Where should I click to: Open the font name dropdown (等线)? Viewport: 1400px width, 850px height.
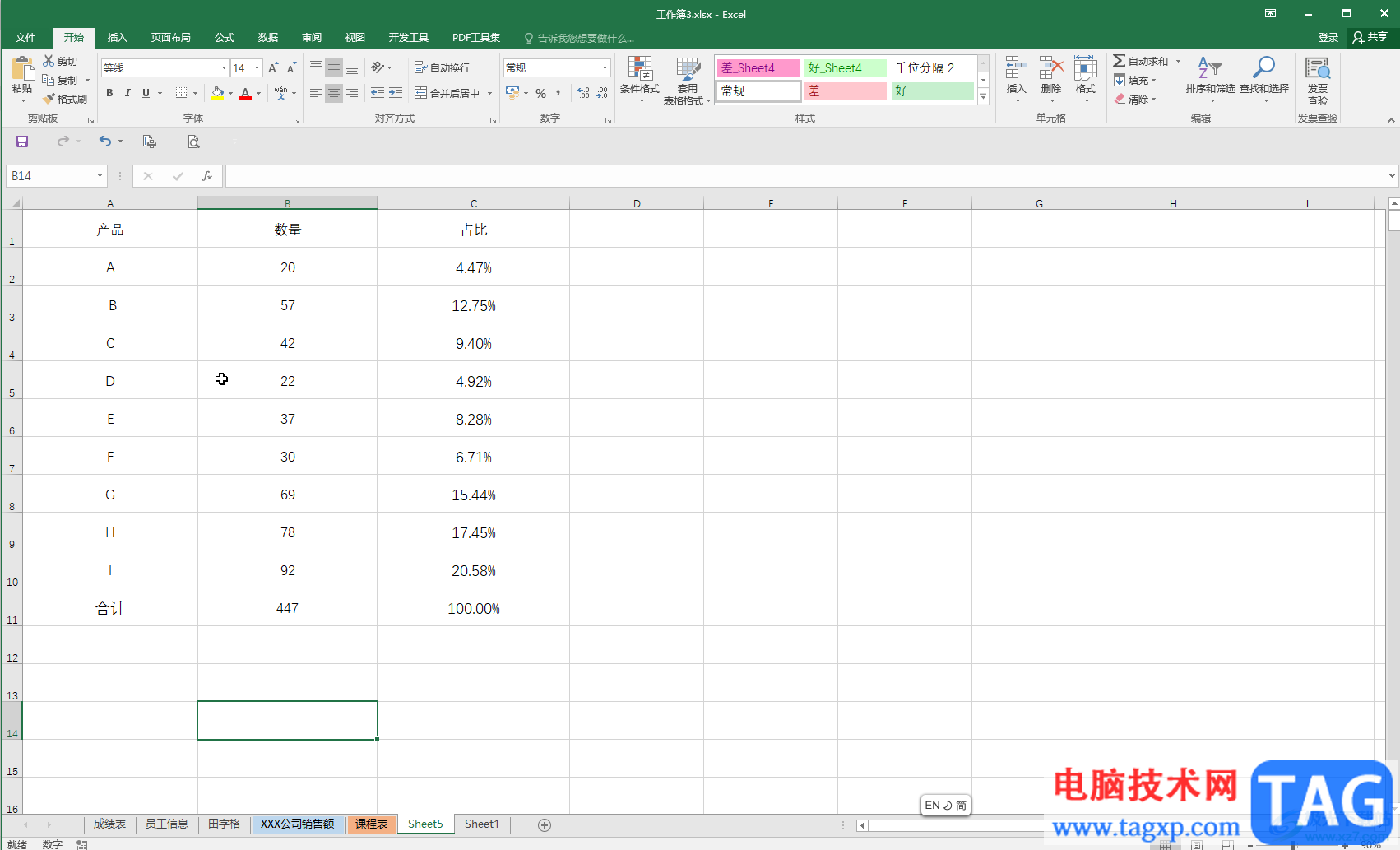224,67
